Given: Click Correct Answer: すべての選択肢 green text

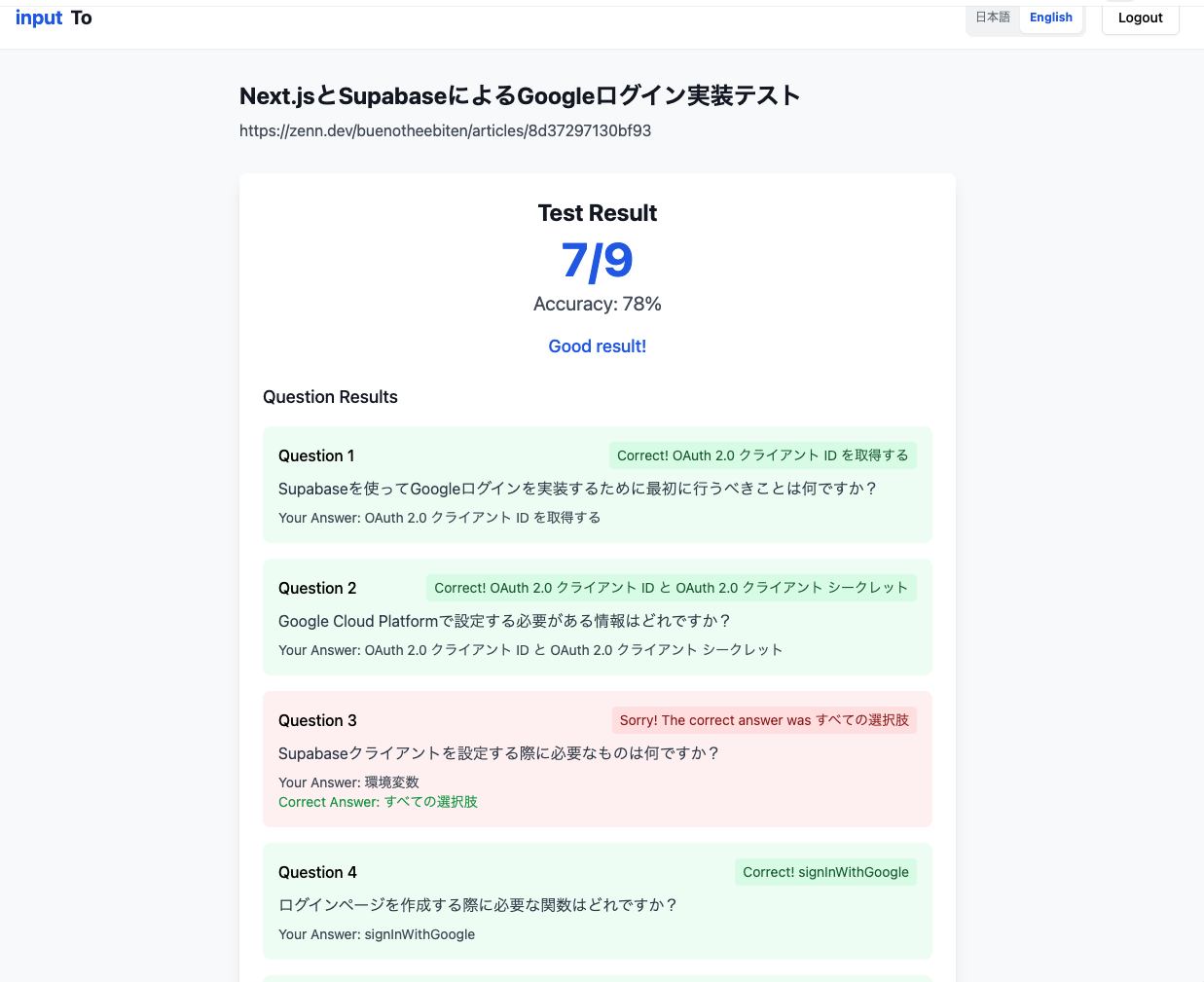Looking at the screenshot, I should 378,802.
